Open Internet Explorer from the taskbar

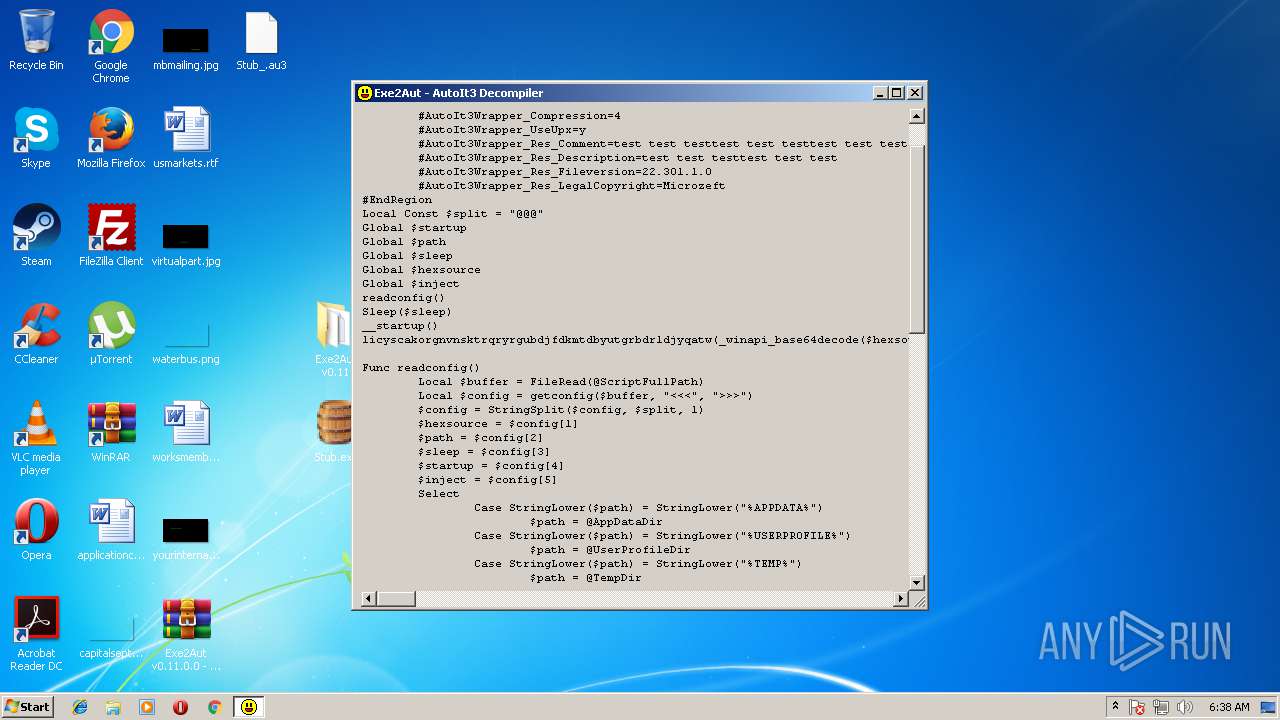click(x=80, y=707)
